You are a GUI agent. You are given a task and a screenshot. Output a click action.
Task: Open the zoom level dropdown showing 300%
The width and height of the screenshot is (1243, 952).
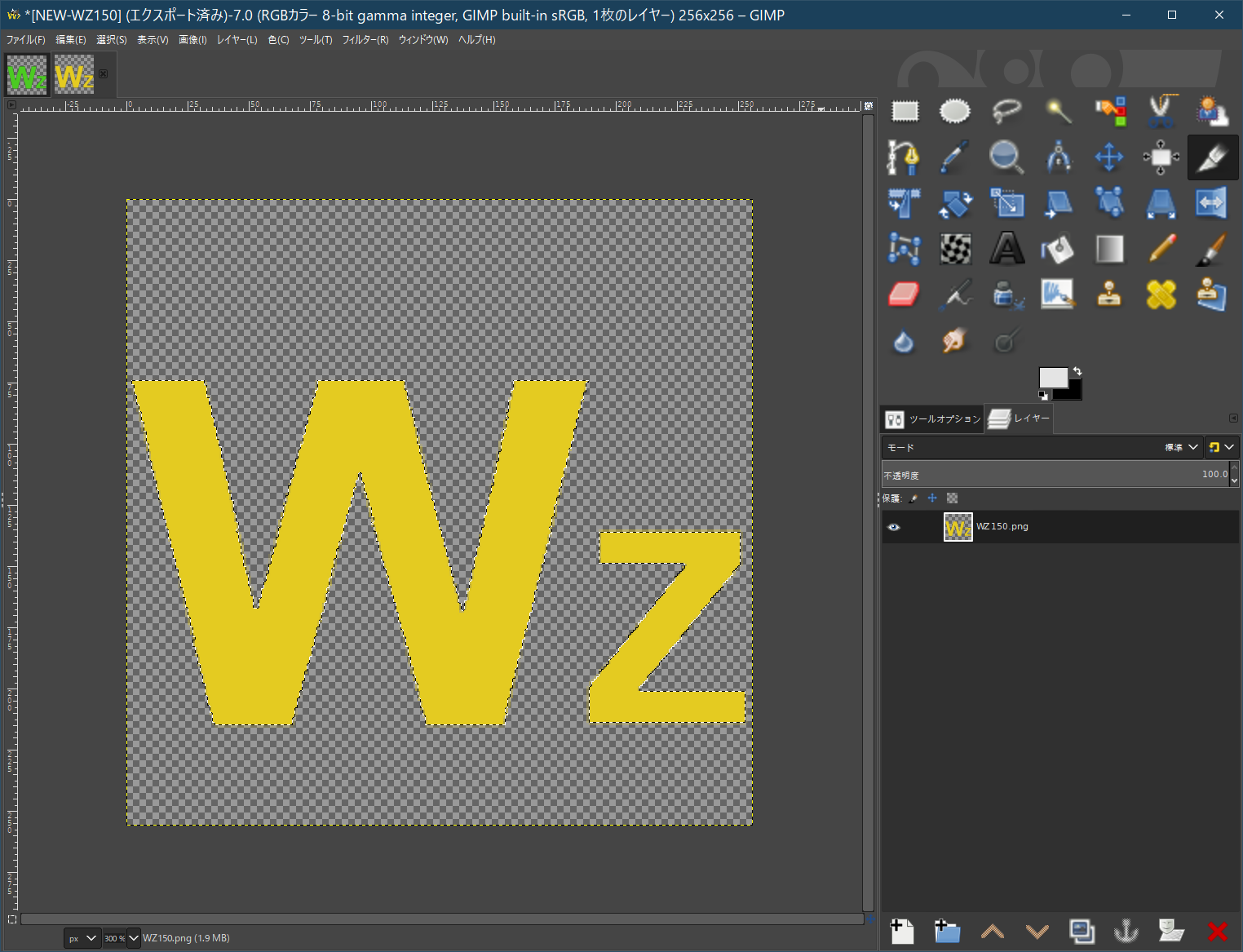pyautogui.click(x=134, y=938)
